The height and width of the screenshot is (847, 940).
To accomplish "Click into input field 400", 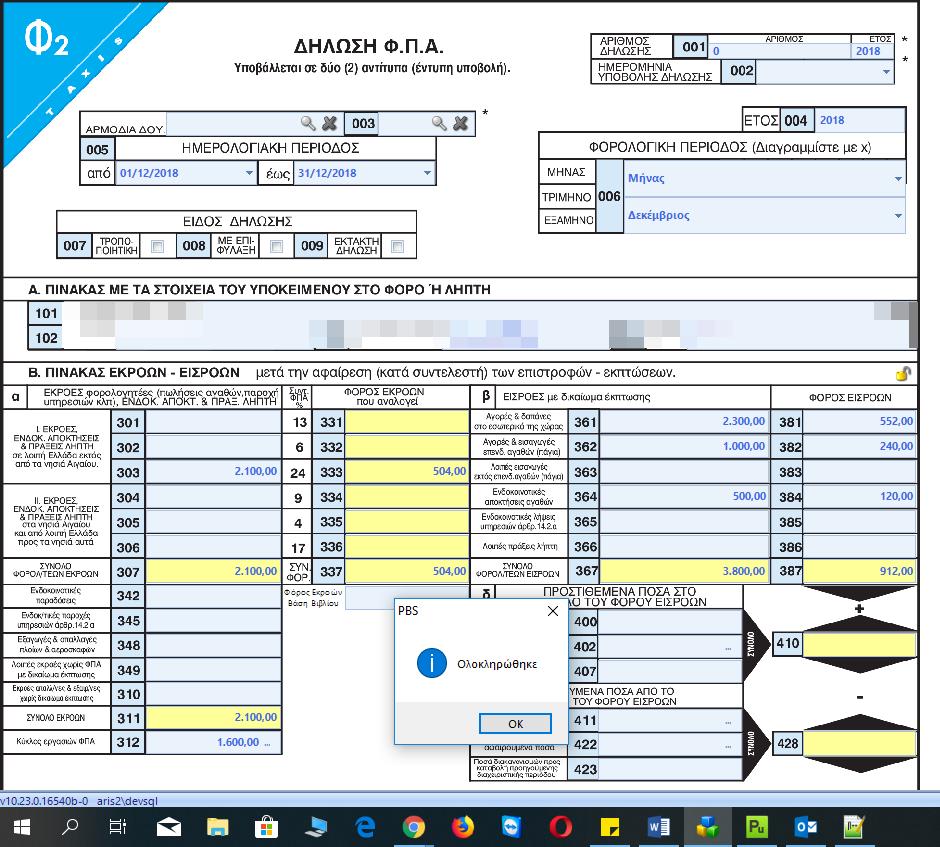I will pyautogui.click(x=670, y=622).
